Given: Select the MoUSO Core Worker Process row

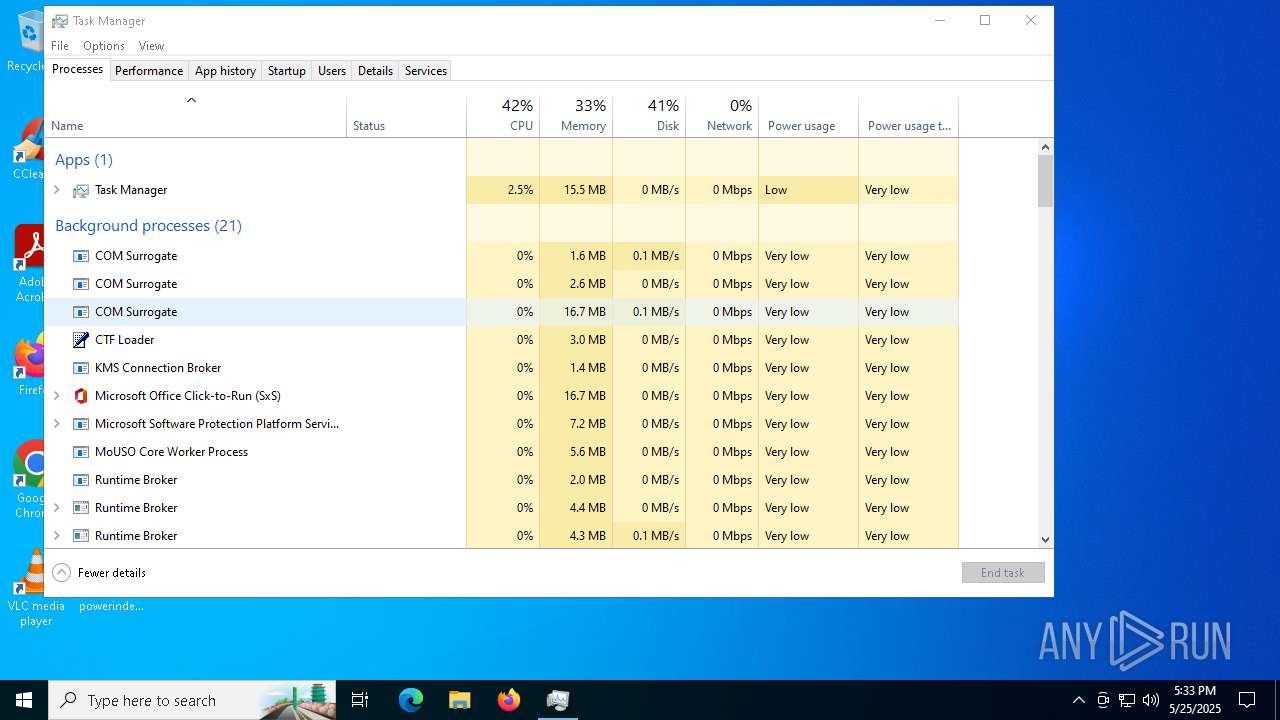Looking at the screenshot, I should (502, 452).
